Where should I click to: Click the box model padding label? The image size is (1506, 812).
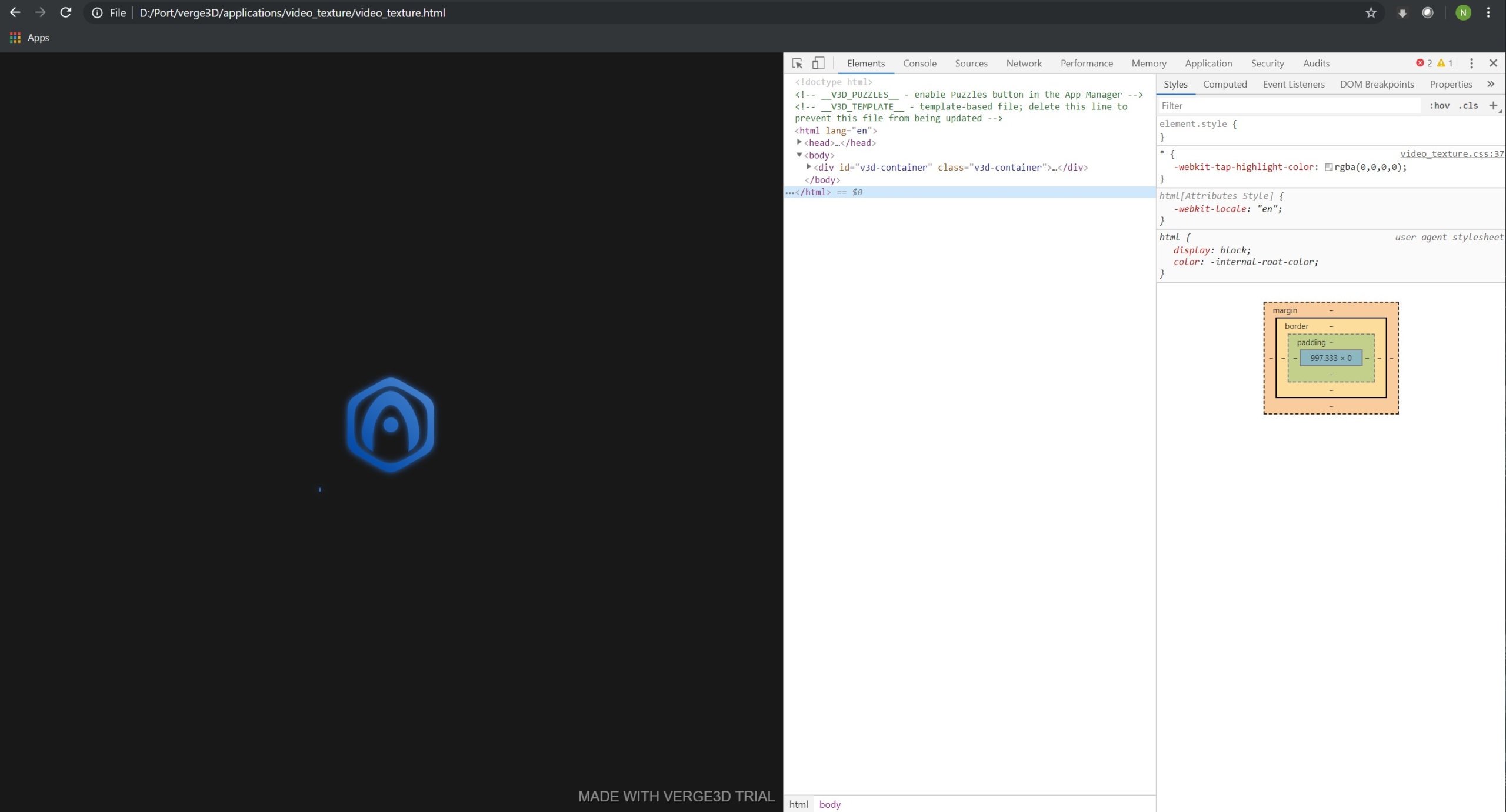[1311, 342]
